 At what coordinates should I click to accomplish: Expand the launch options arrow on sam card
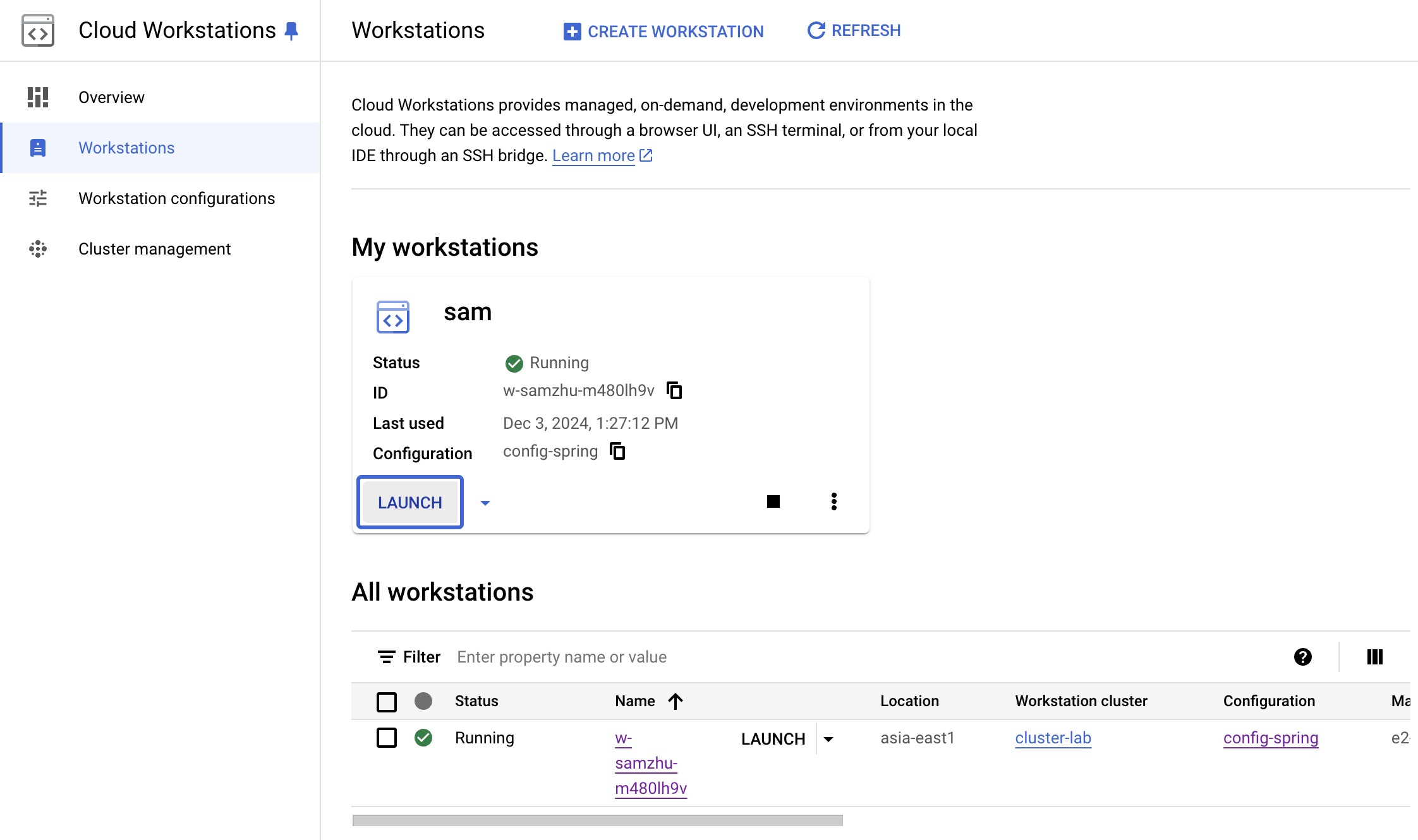[485, 503]
